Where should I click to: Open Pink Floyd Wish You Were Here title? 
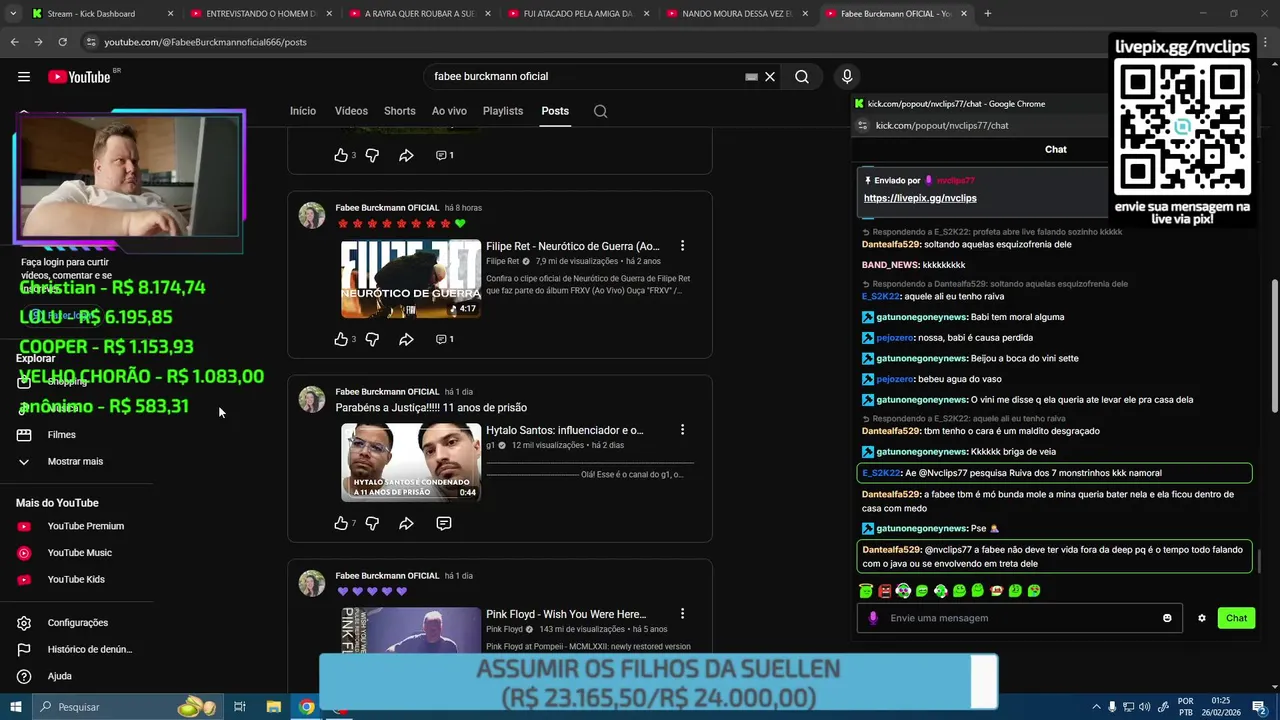pyautogui.click(x=566, y=614)
